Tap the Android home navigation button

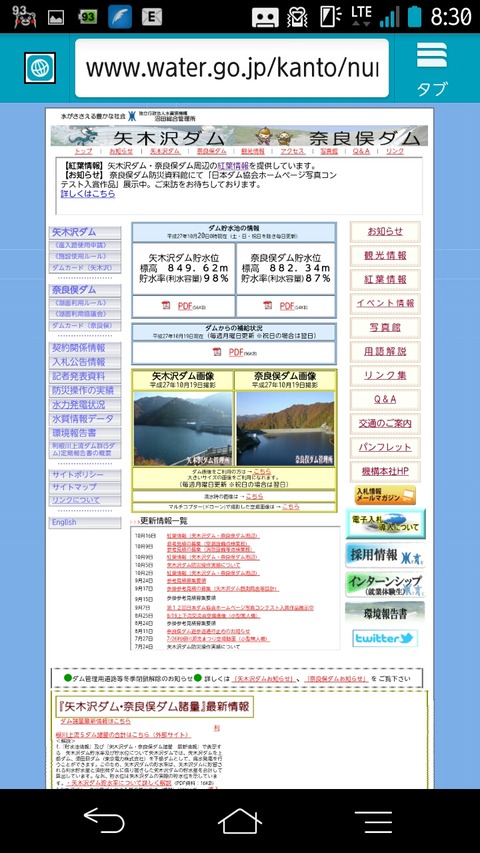(240, 820)
